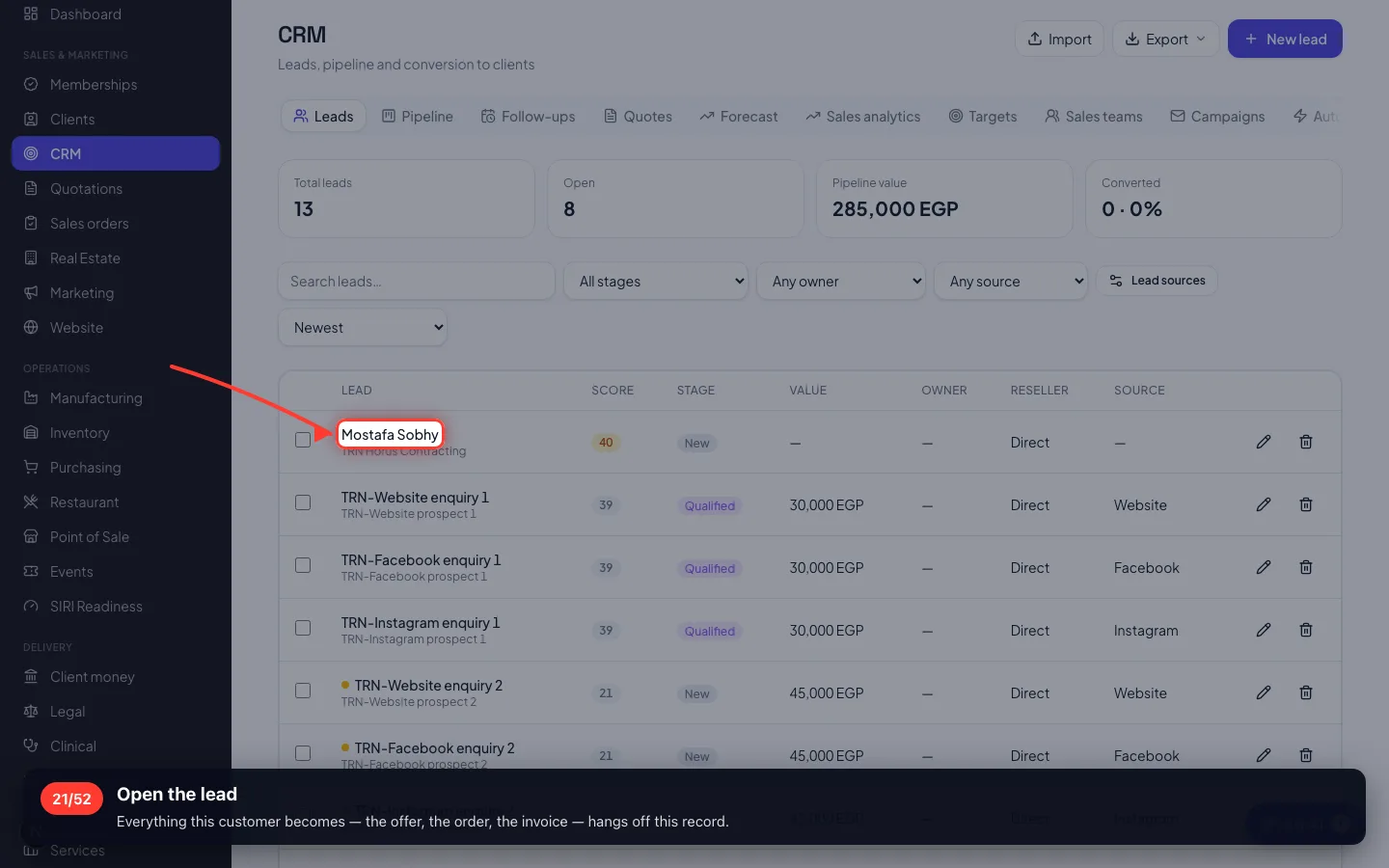Select the TRN-Facebook enquiry 1 checkbox
This screenshot has height=868, width=1389.
pos(303,565)
